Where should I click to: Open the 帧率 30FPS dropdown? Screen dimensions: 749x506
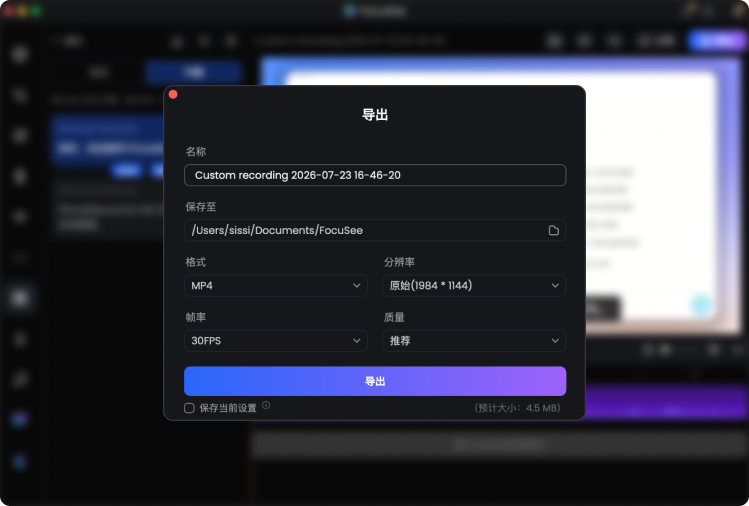276,341
